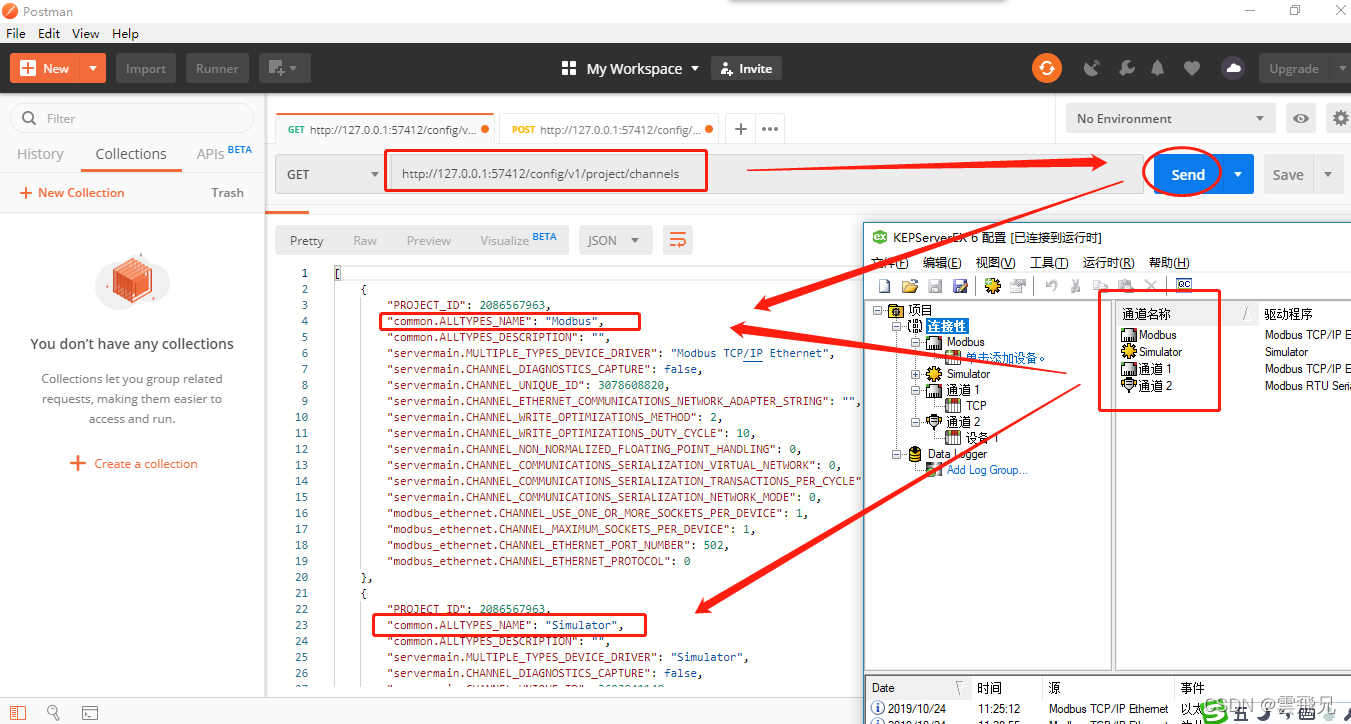The width and height of the screenshot is (1351, 724).
Task: Click the Simulator channel gear icon in channel list
Action: tap(1130, 352)
